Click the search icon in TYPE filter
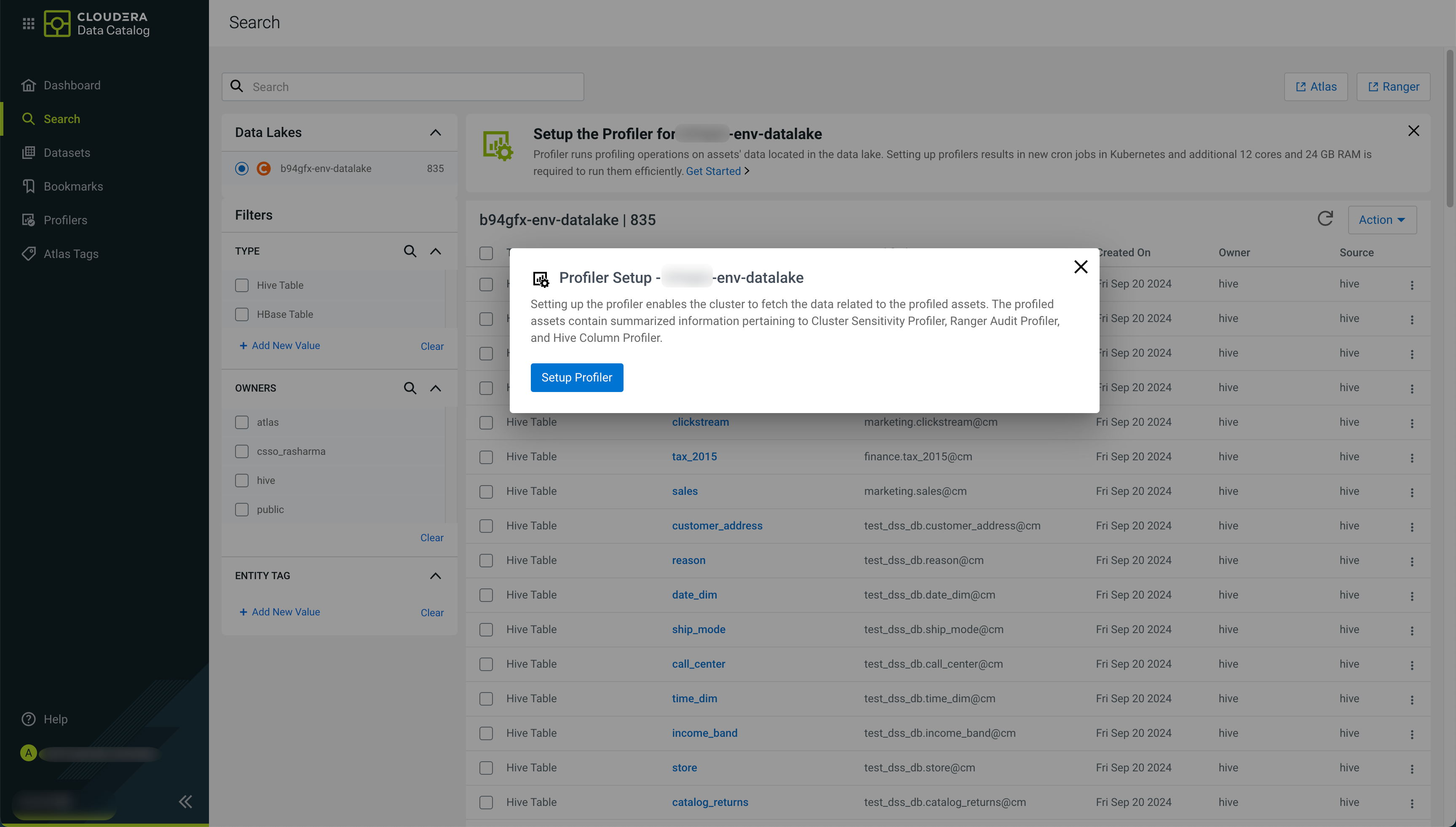The image size is (1456, 827). coord(410,251)
